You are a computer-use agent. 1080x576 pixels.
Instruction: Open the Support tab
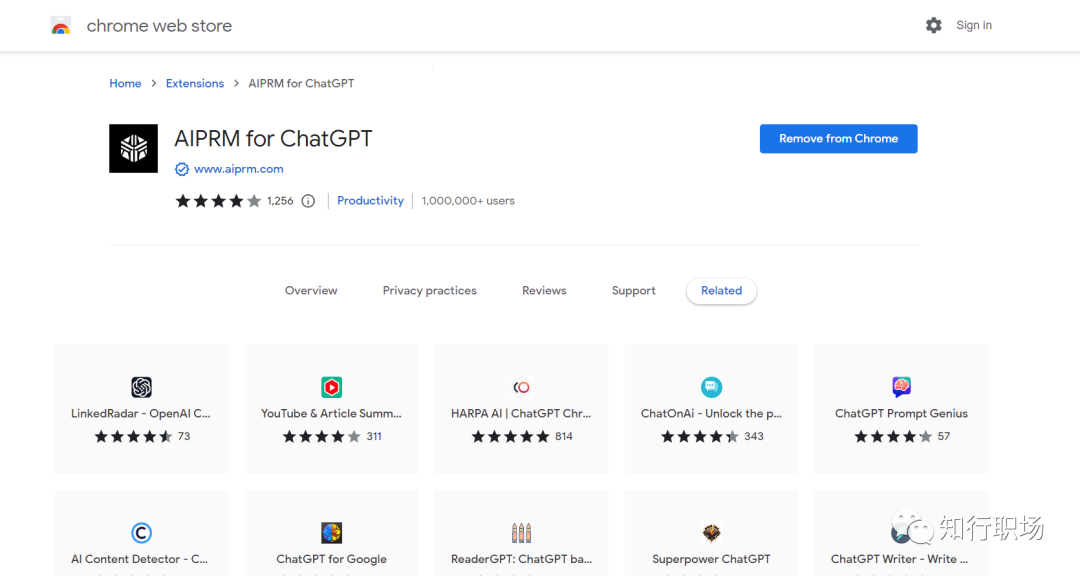(x=634, y=291)
